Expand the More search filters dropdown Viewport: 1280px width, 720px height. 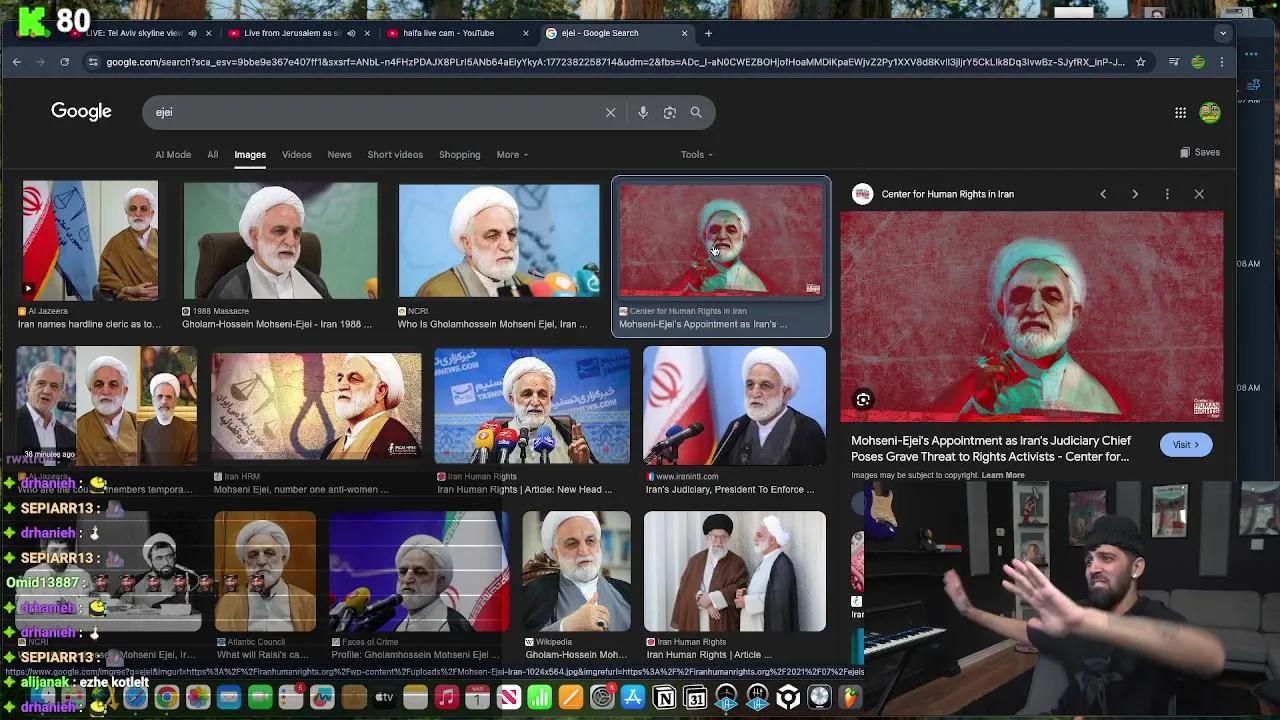tap(512, 155)
